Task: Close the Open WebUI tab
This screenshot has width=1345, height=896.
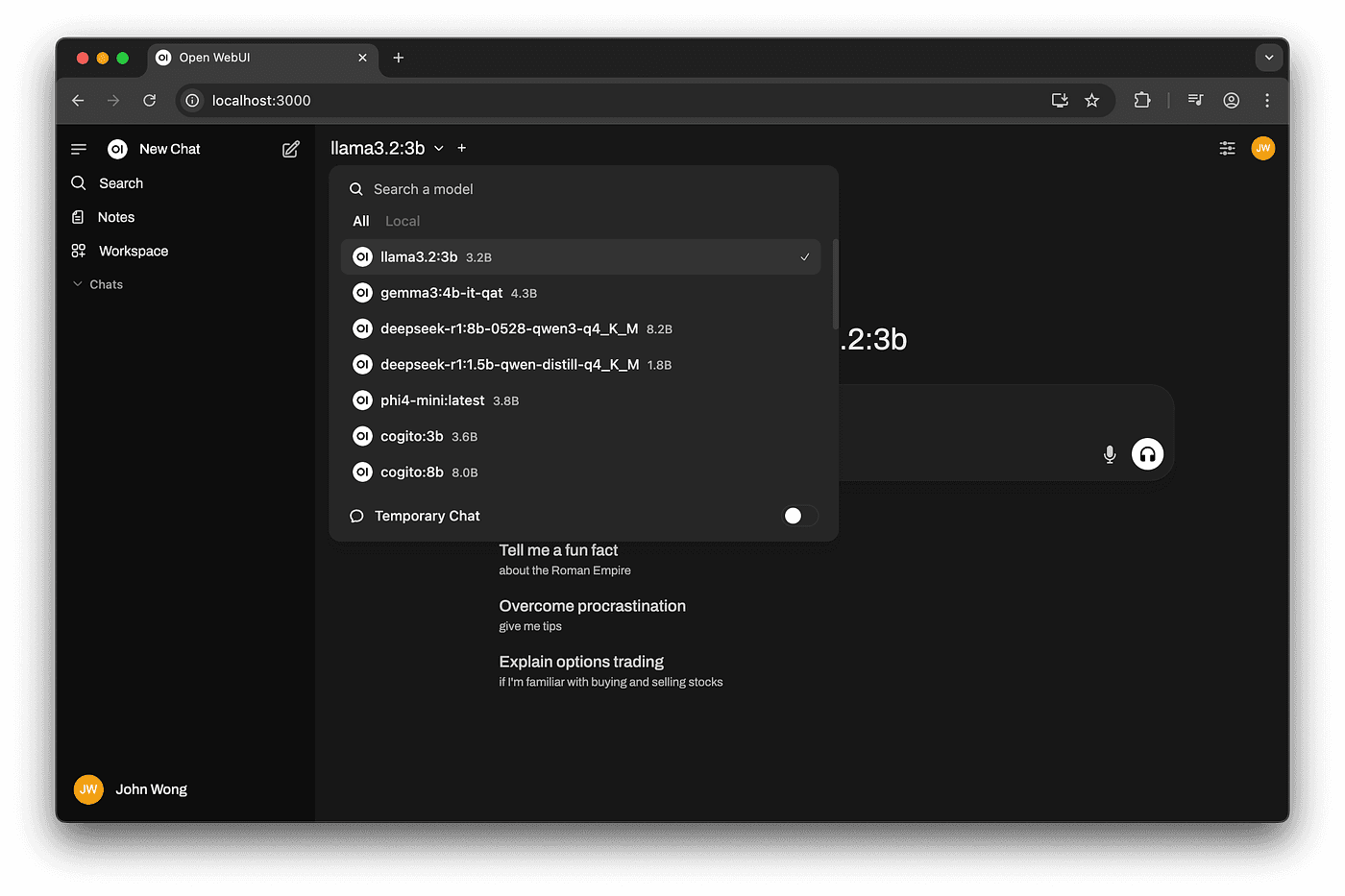Action: tap(362, 58)
